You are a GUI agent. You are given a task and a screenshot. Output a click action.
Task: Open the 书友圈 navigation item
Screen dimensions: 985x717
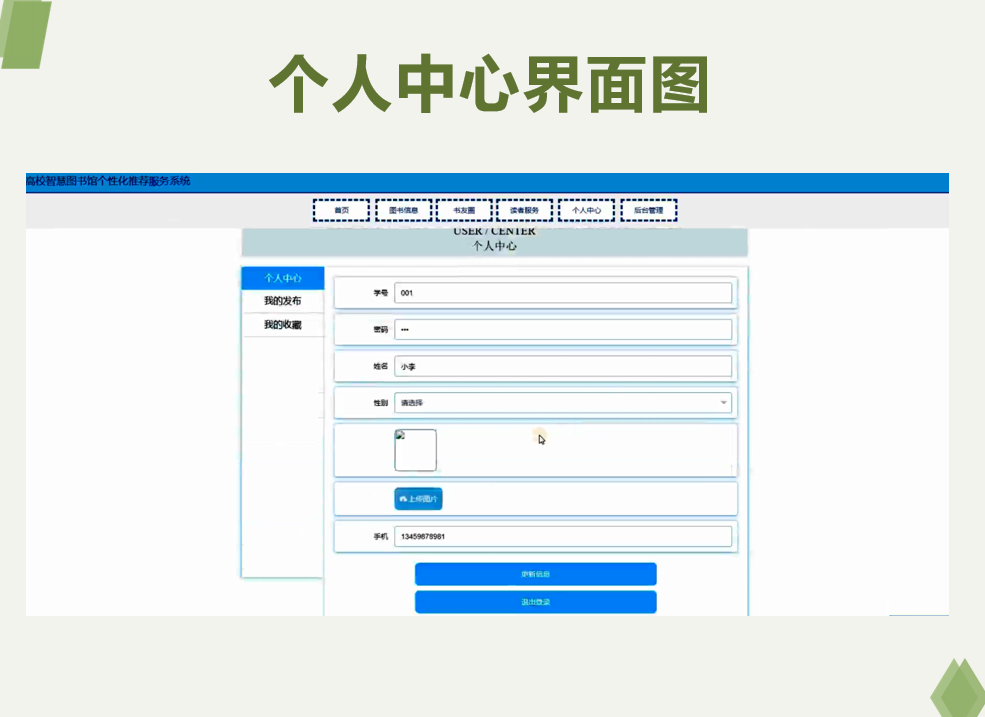[464, 211]
